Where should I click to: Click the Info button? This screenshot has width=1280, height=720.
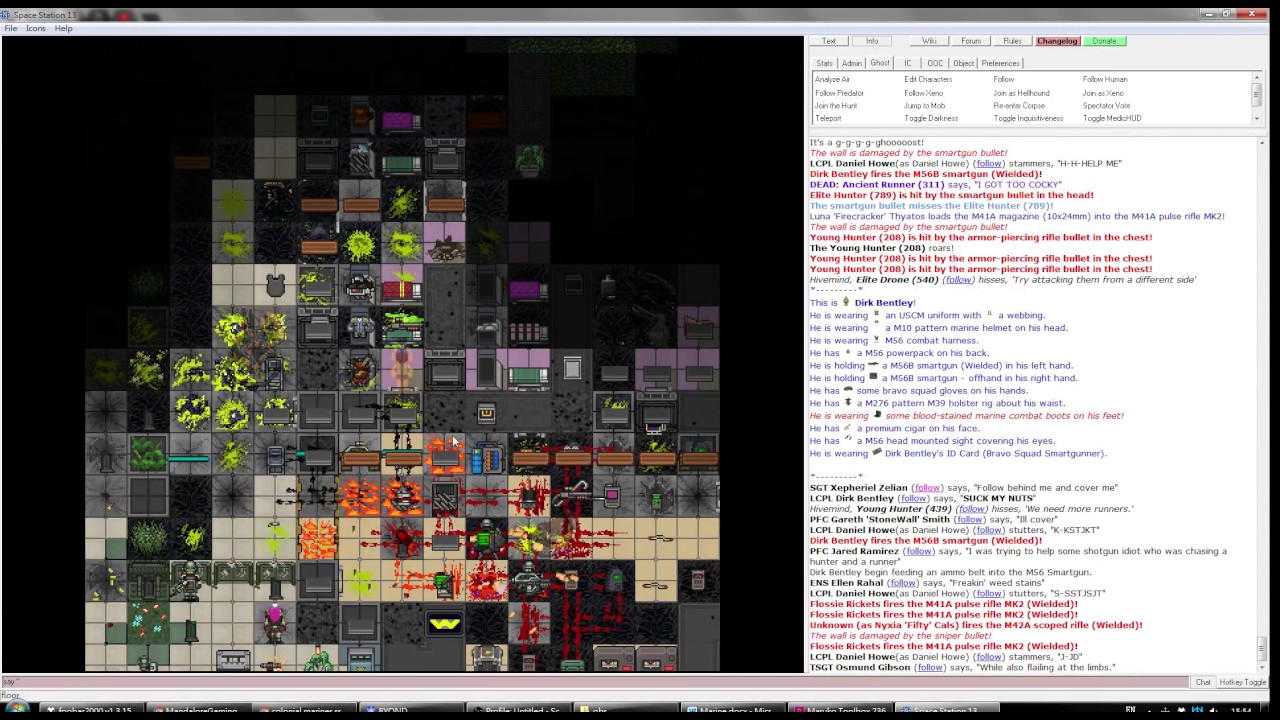pos(872,41)
